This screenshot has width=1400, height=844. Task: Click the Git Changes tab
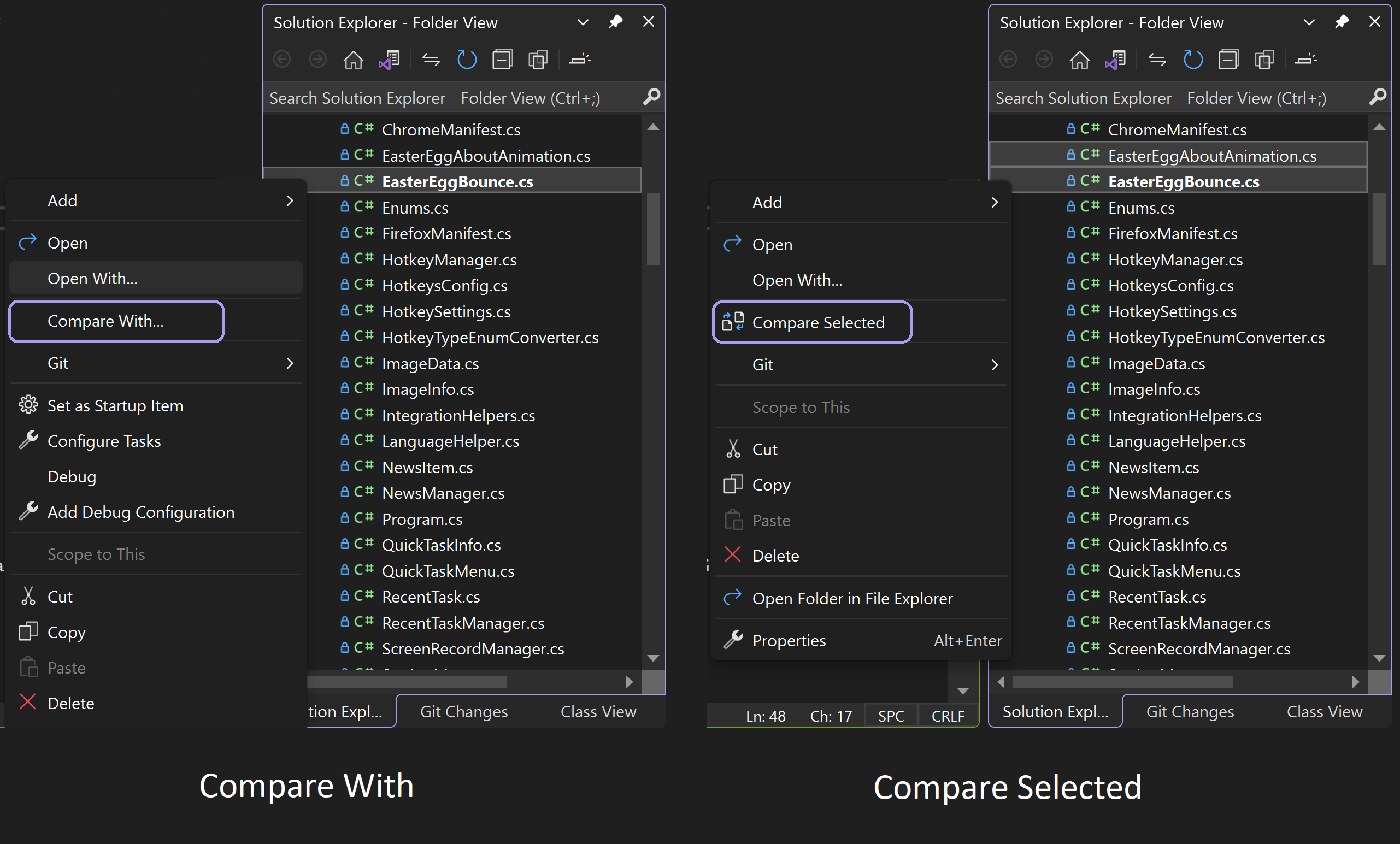(x=463, y=712)
